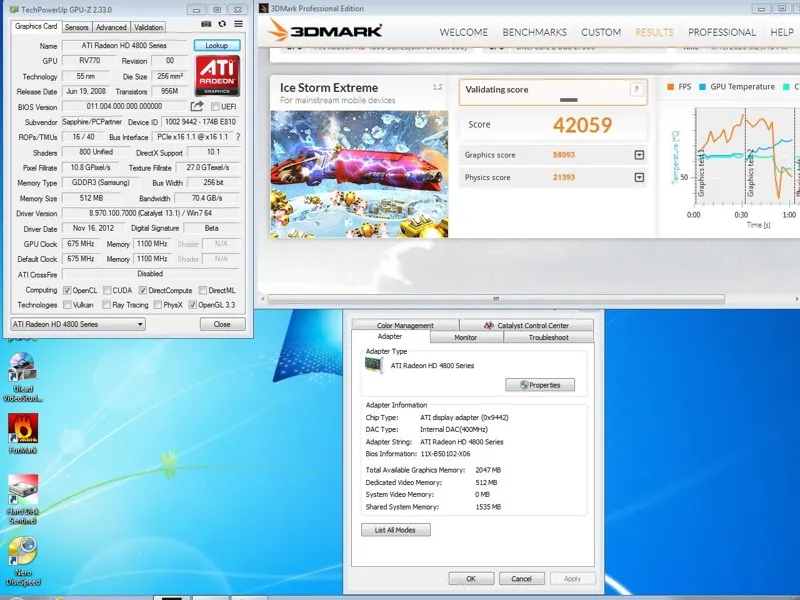Open the ATI Radeon HD 4800 GPU dropdown
The image size is (800, 600).
pyautogui.click(x=77, y=324)
